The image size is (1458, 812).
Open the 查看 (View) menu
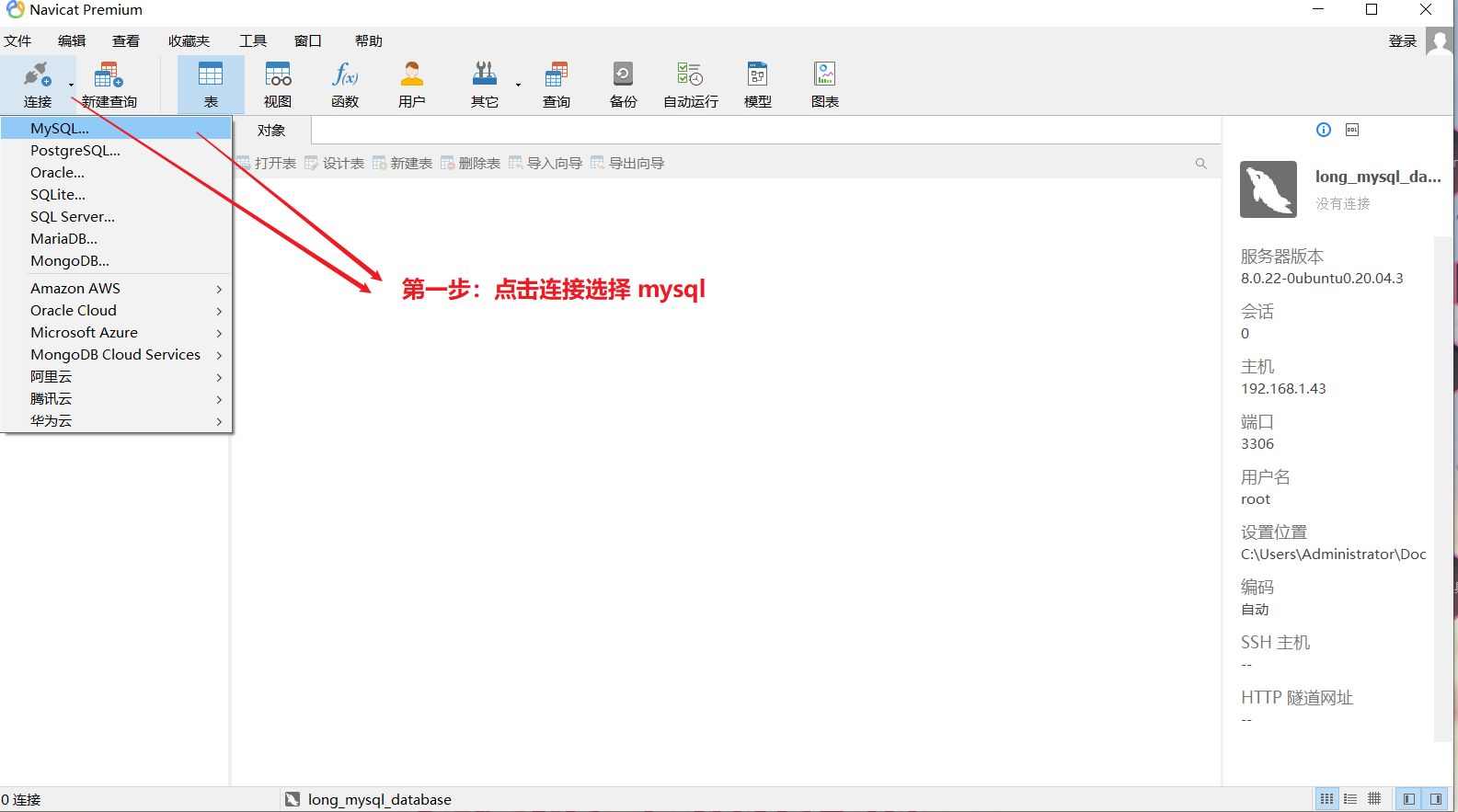[x=126, y=41]
